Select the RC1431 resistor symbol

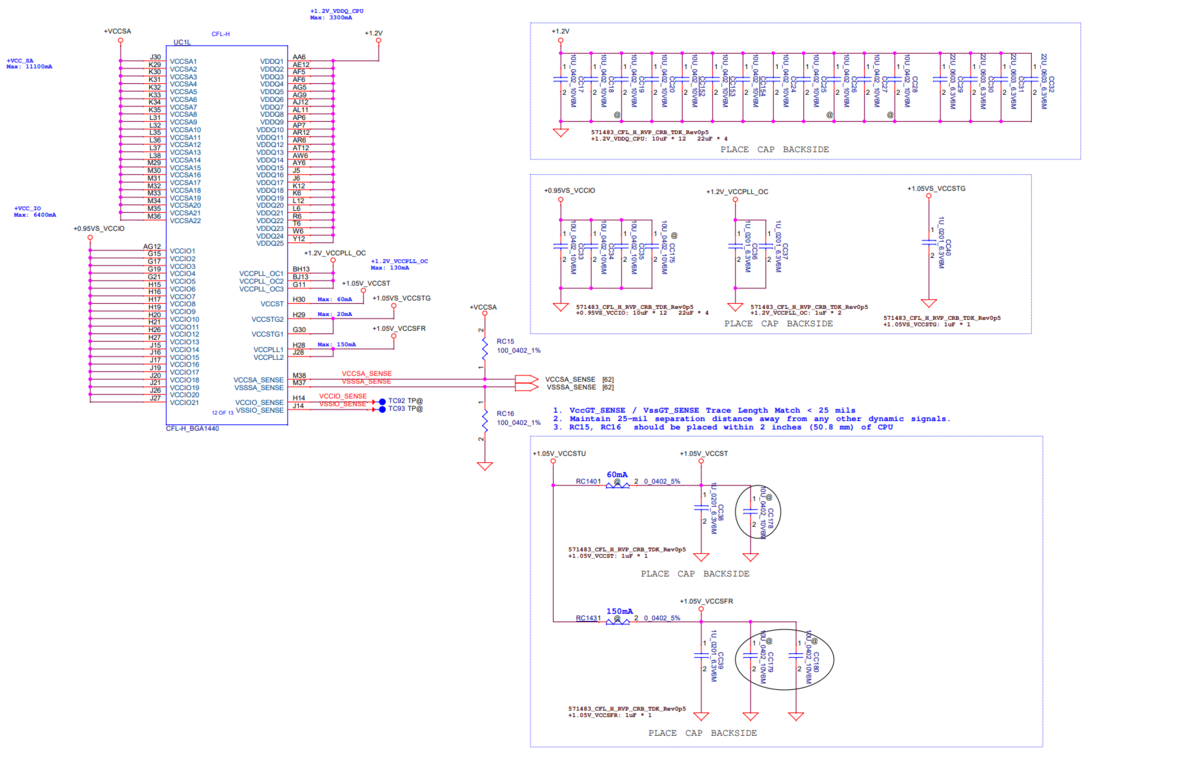(x=618, y=621)
